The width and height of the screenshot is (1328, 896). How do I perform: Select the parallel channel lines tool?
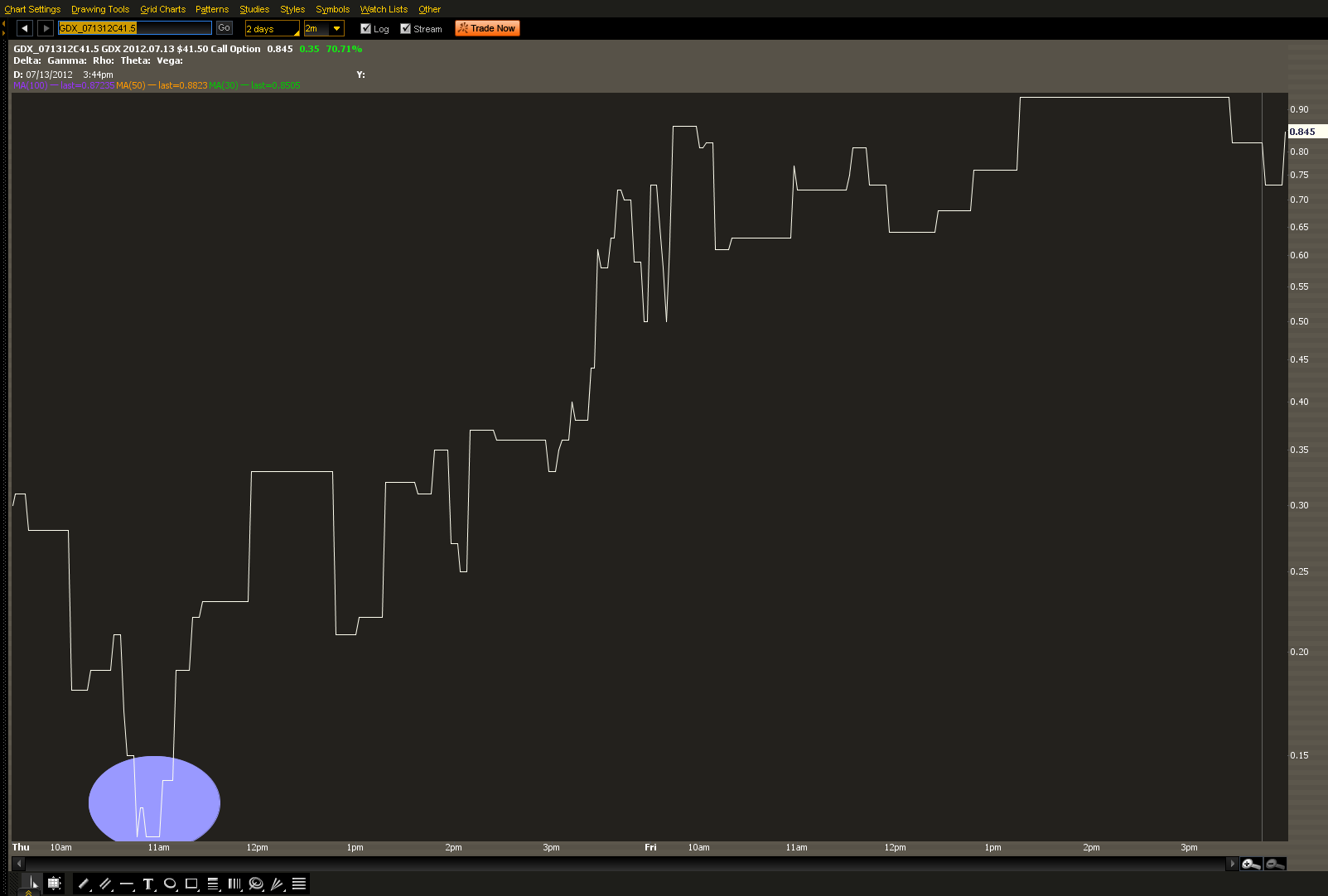coord(105,884)
